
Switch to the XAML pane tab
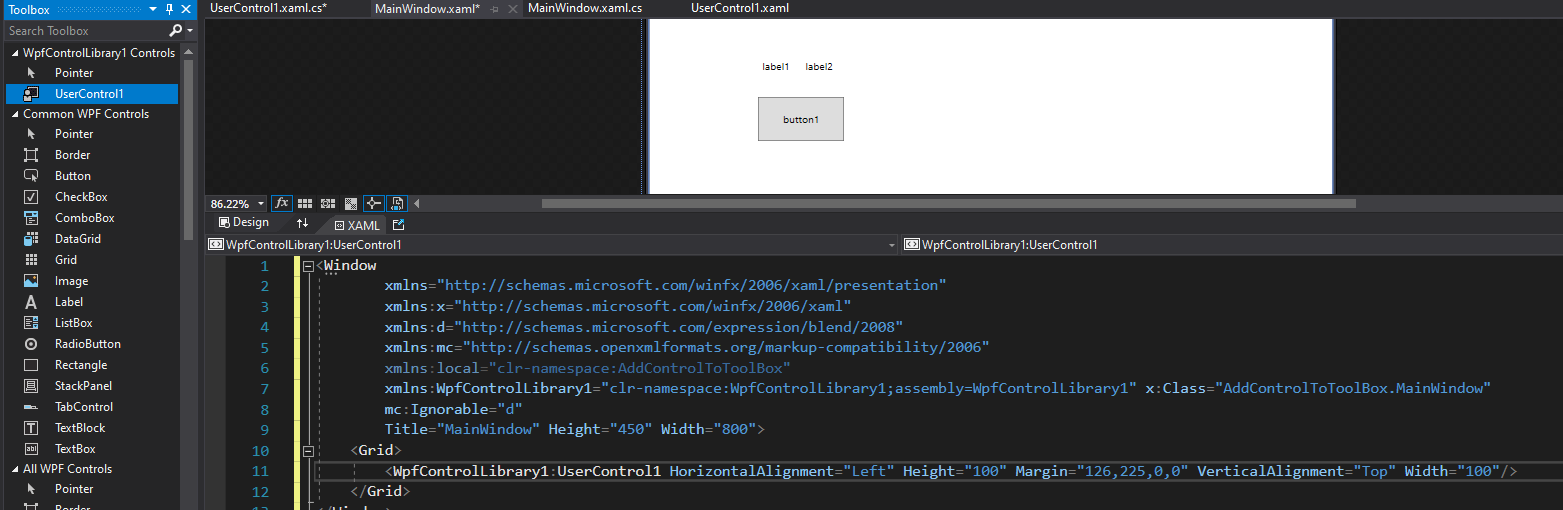click(x=357, y=225)
